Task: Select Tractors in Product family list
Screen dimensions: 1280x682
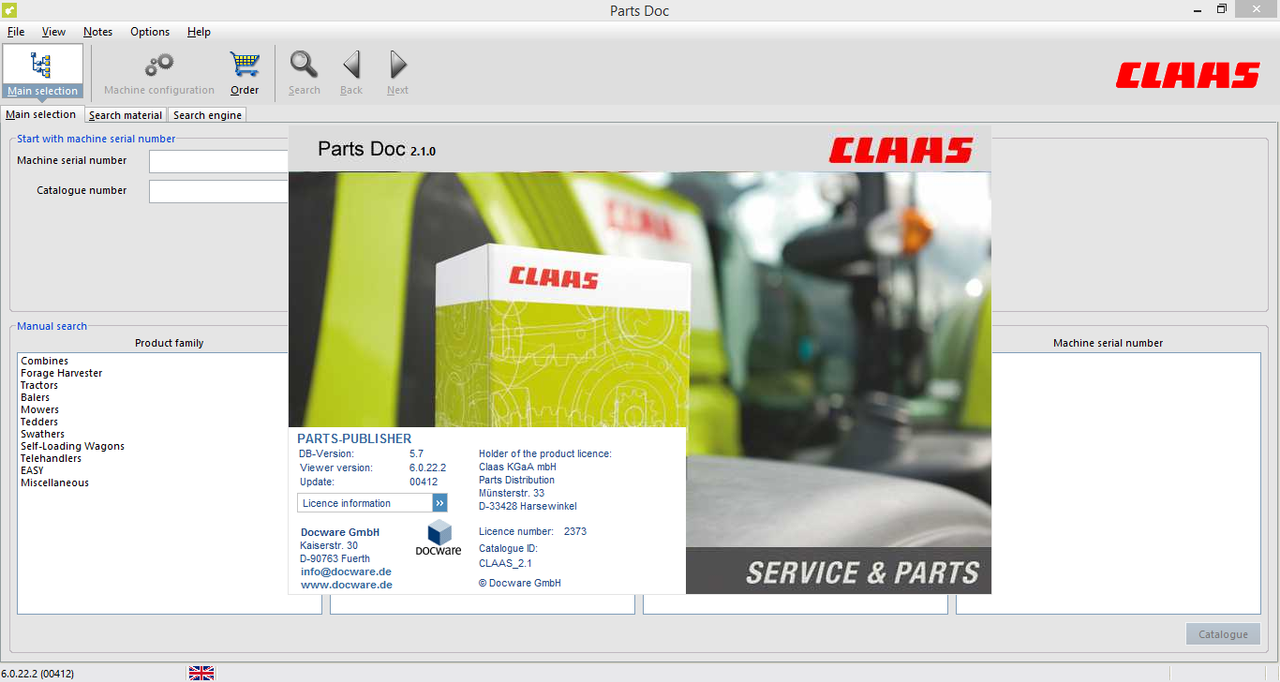Action: pyautogui.click(x=39, y=385)
